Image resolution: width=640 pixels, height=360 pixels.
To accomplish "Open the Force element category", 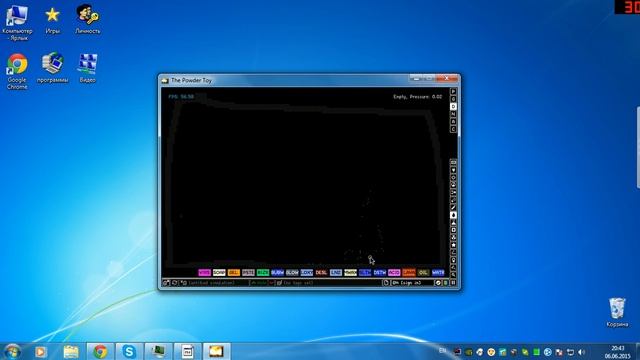I will 453,192.
